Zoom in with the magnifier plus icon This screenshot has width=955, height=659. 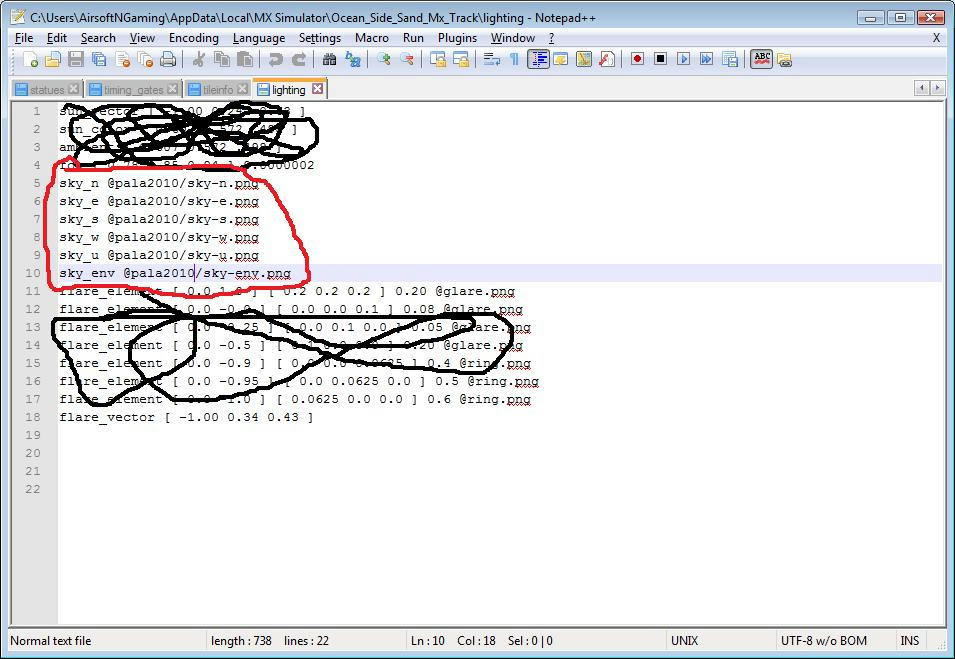384,59
